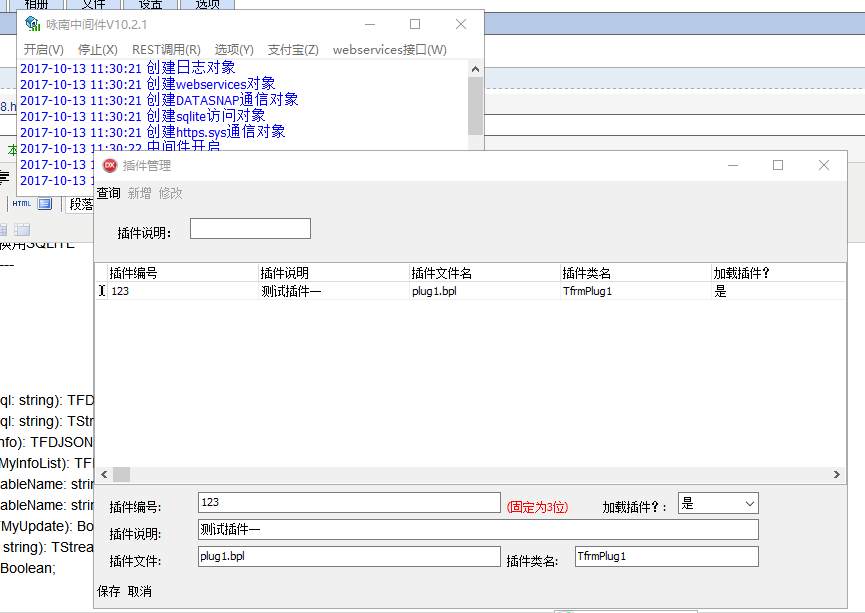This screenshot has height=613, width=865.
Task: Open the 加载插件 dropdown showing 是
Action: tap(718, 503)
